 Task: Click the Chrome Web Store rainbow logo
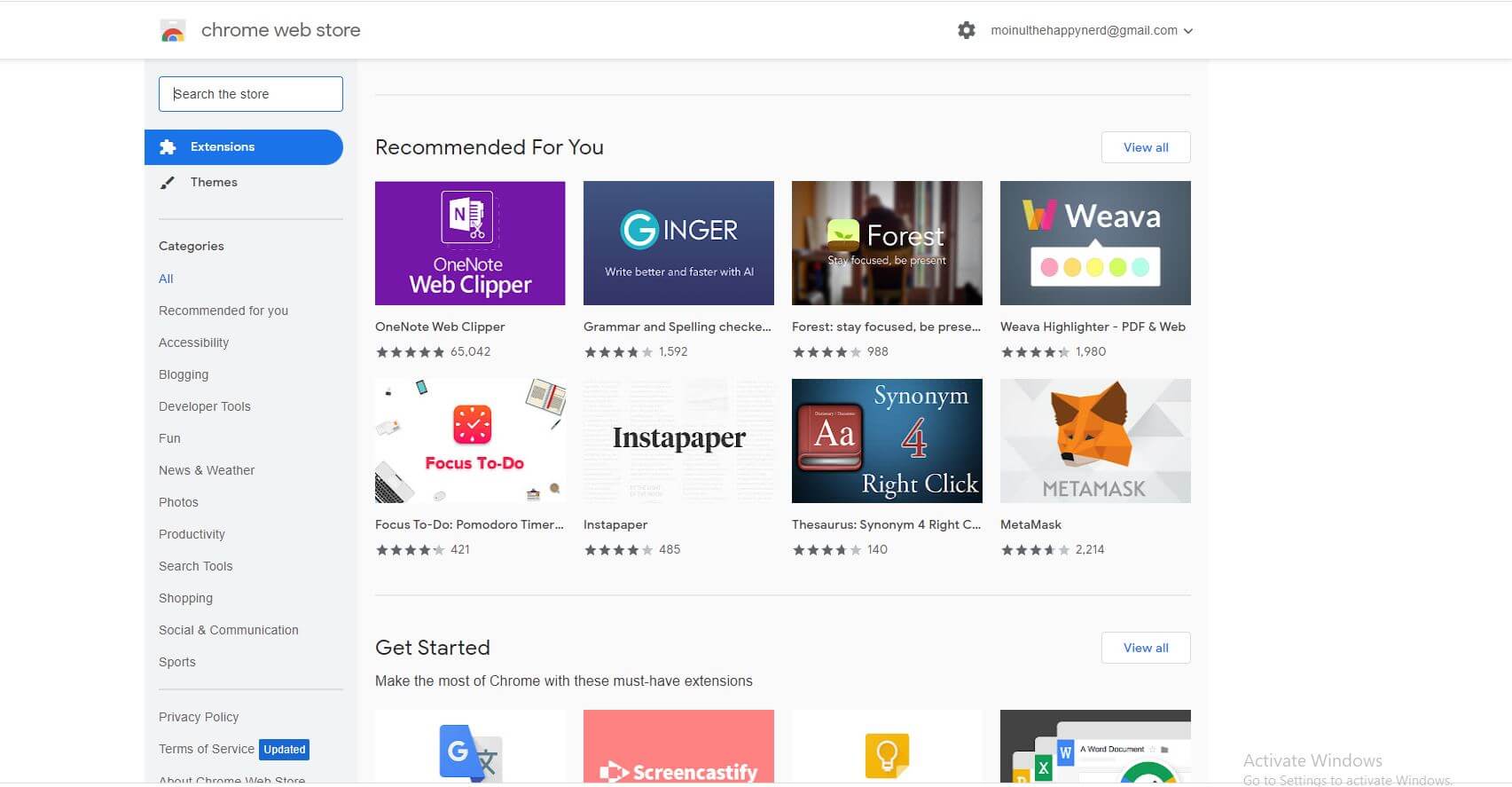pyautogui.click(x=173, y=31)
